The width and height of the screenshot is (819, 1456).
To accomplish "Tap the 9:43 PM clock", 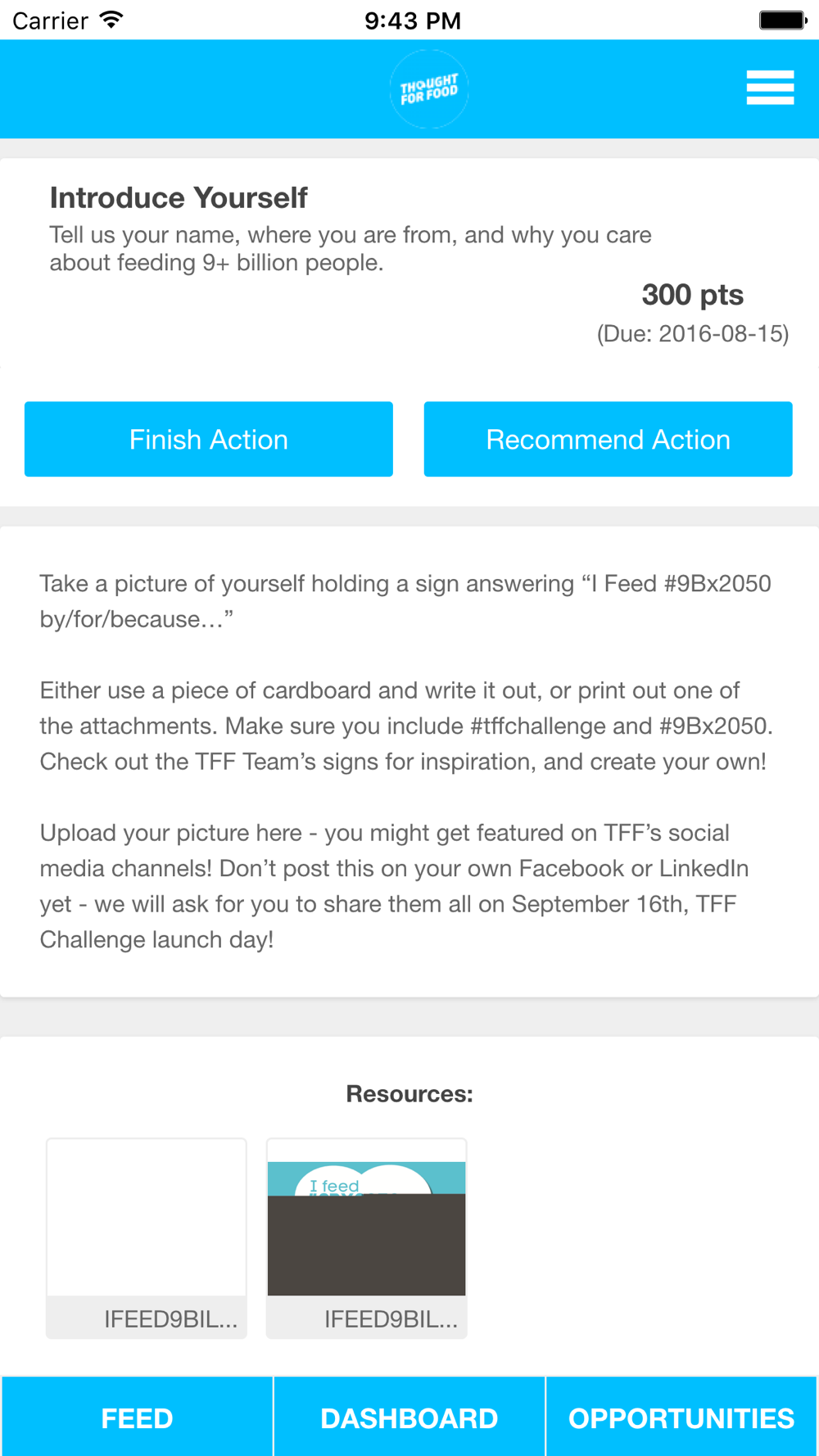I will [413, 20].
